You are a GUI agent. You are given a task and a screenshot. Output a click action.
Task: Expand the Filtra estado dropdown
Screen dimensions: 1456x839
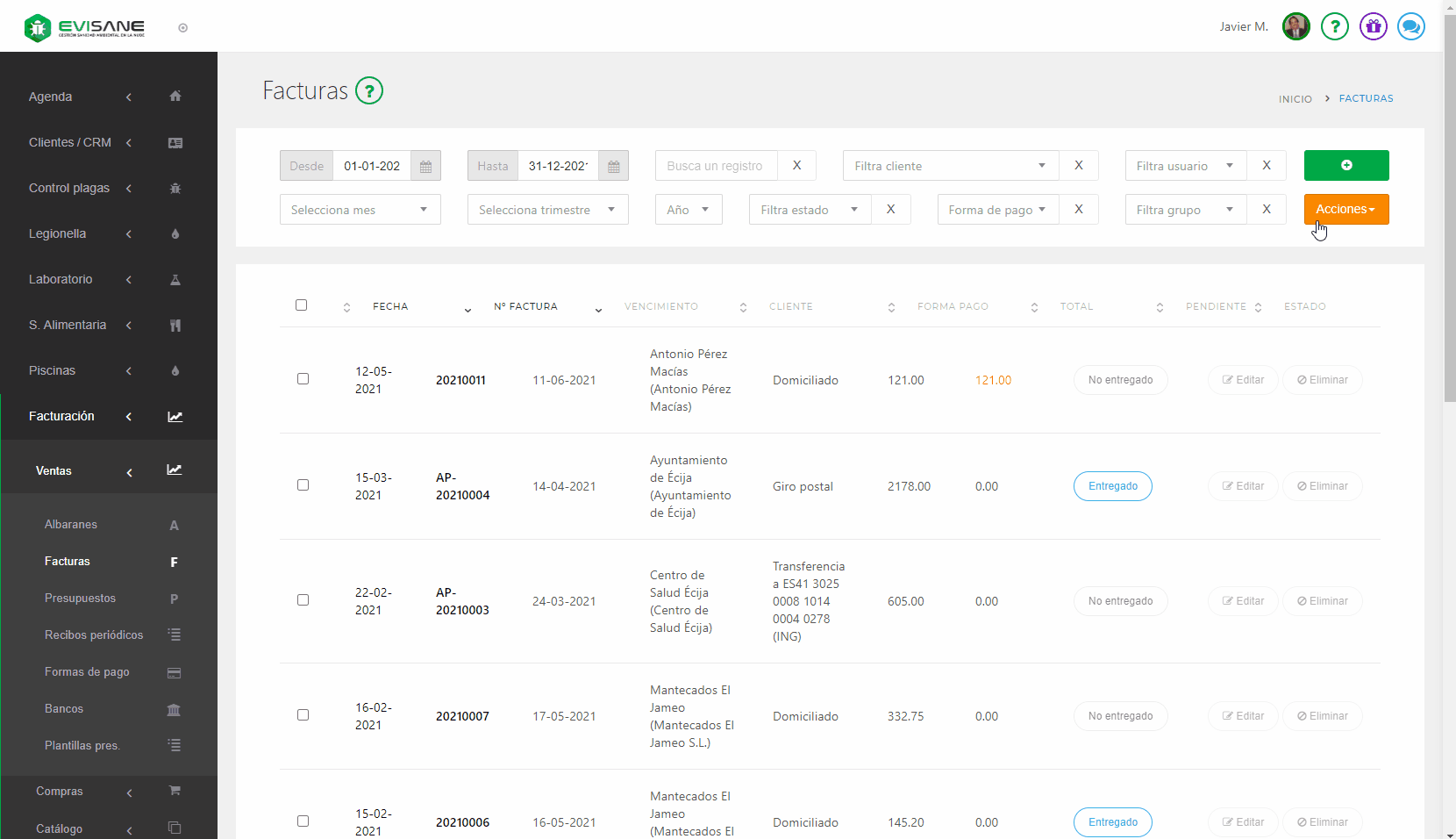pos(809,210)
